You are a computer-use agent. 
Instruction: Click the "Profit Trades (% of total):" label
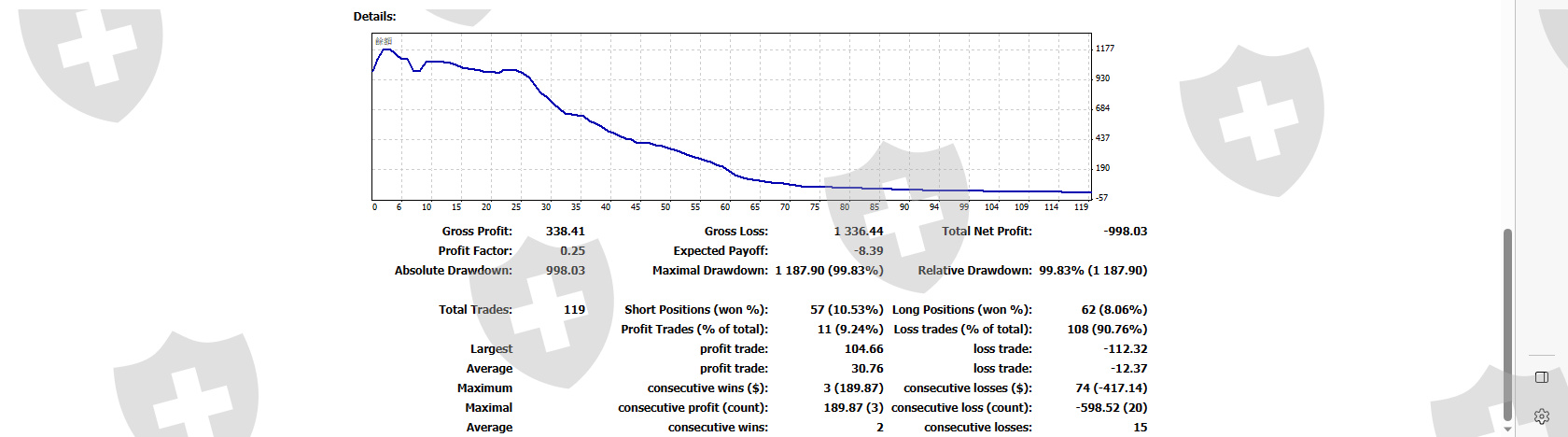point(694,330)
